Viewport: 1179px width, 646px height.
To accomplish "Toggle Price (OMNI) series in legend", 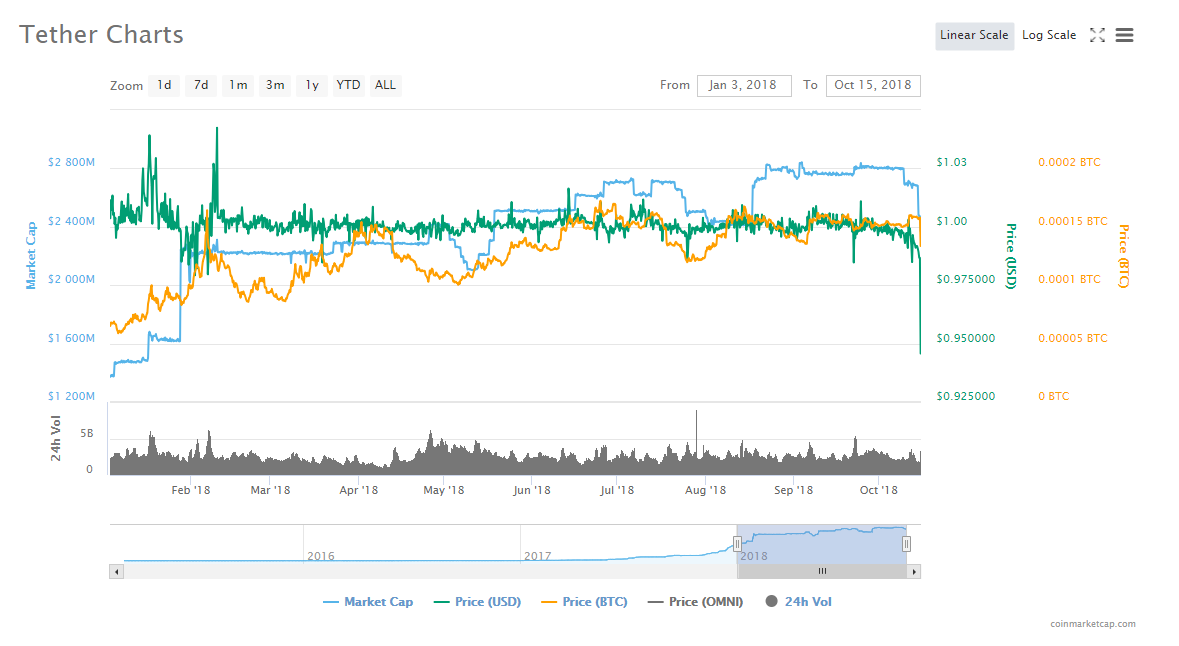I will click(x=696, y=602).
